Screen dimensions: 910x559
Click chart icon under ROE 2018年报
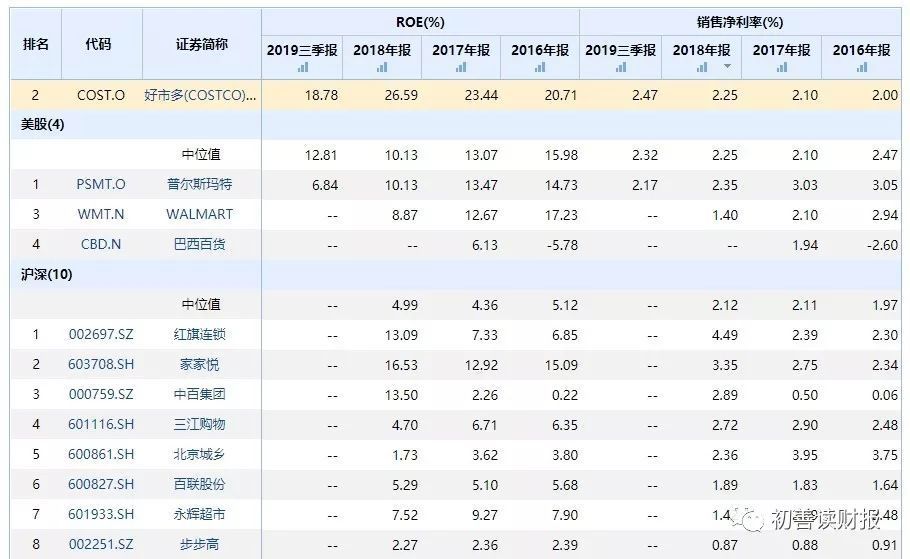tap(381, 68)
